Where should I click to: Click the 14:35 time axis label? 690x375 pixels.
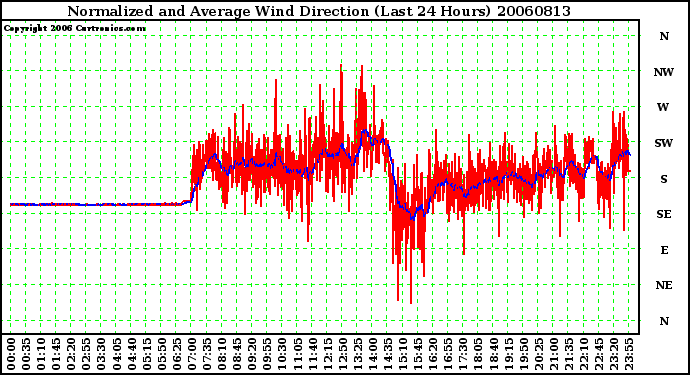388,354
